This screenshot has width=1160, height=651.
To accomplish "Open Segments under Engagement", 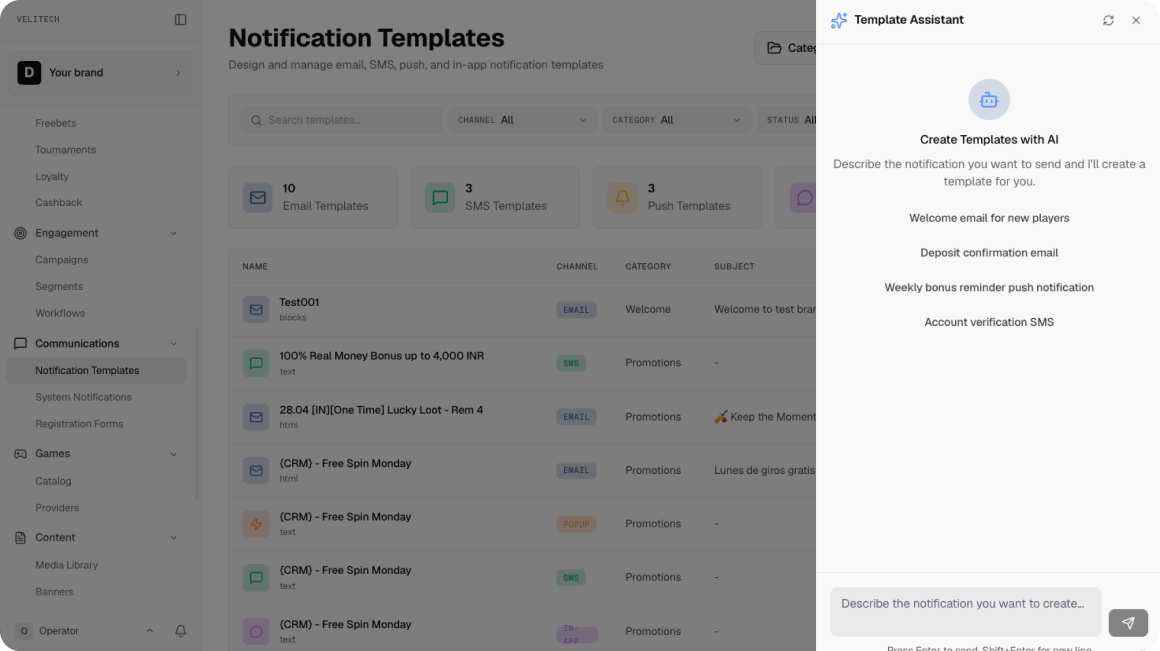I will pos(58,286).
